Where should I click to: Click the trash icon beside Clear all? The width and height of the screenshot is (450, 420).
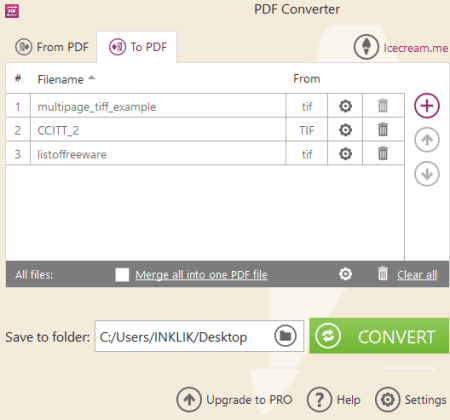coord(383,274)
